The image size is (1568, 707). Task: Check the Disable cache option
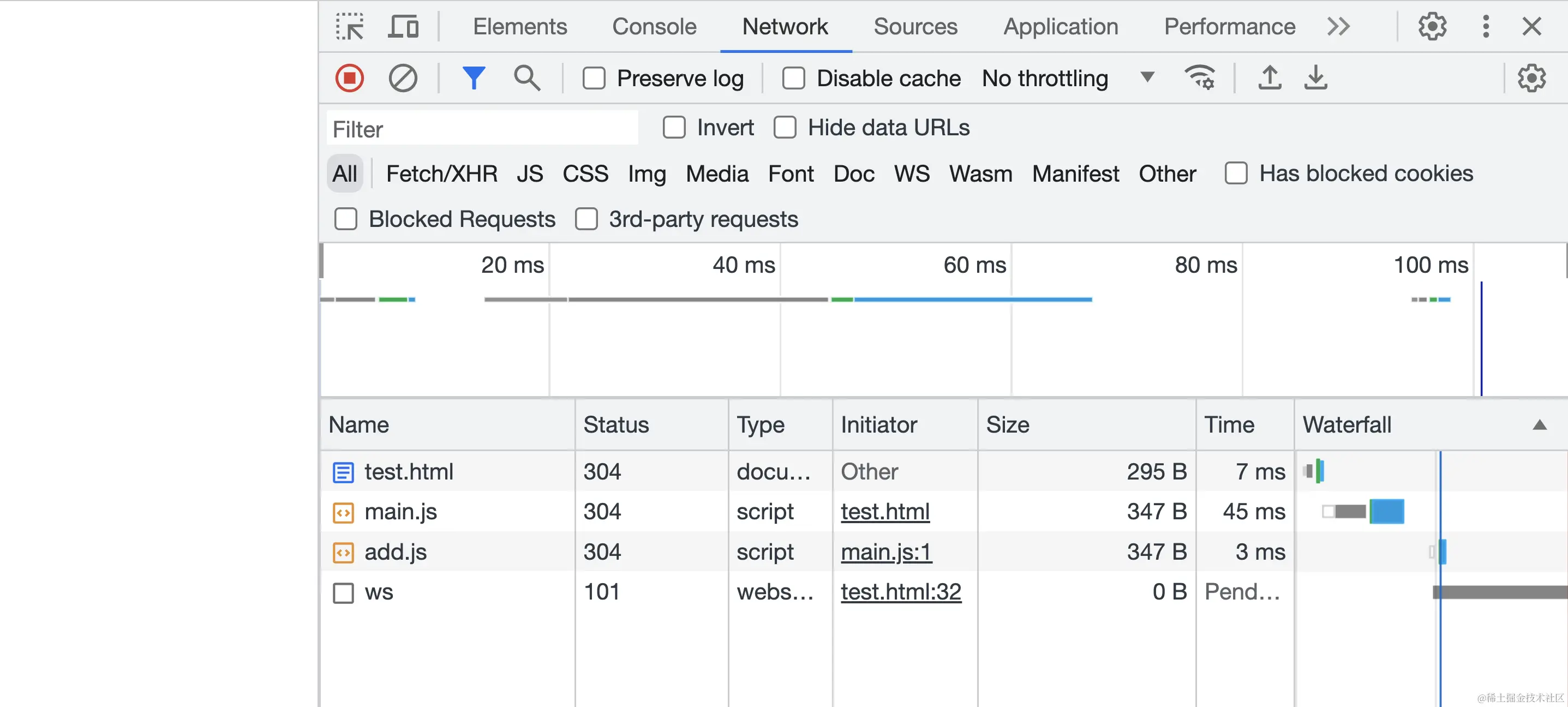click(793, 79)
